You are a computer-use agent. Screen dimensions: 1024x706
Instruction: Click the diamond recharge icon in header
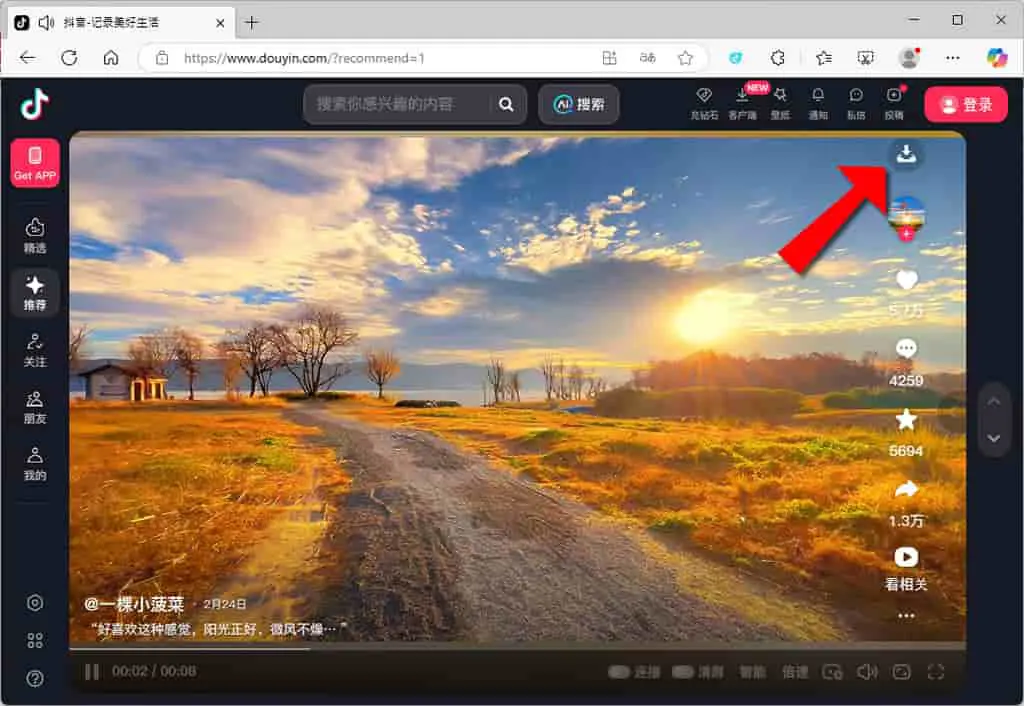click(704, 96)
